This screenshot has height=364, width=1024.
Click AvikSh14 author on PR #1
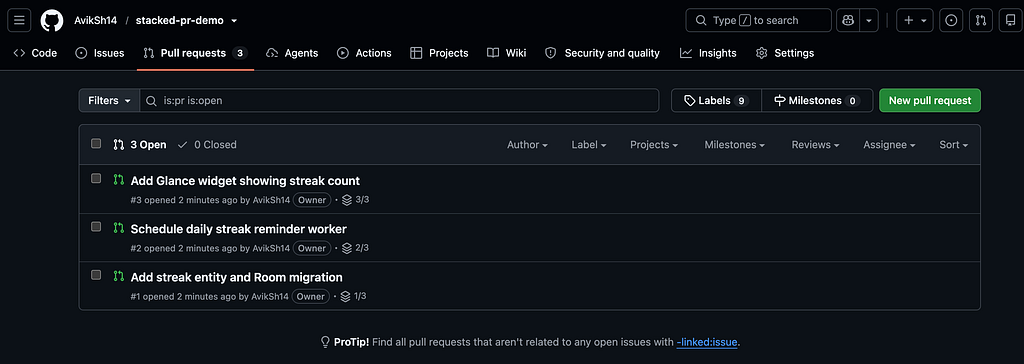(270, 297)
